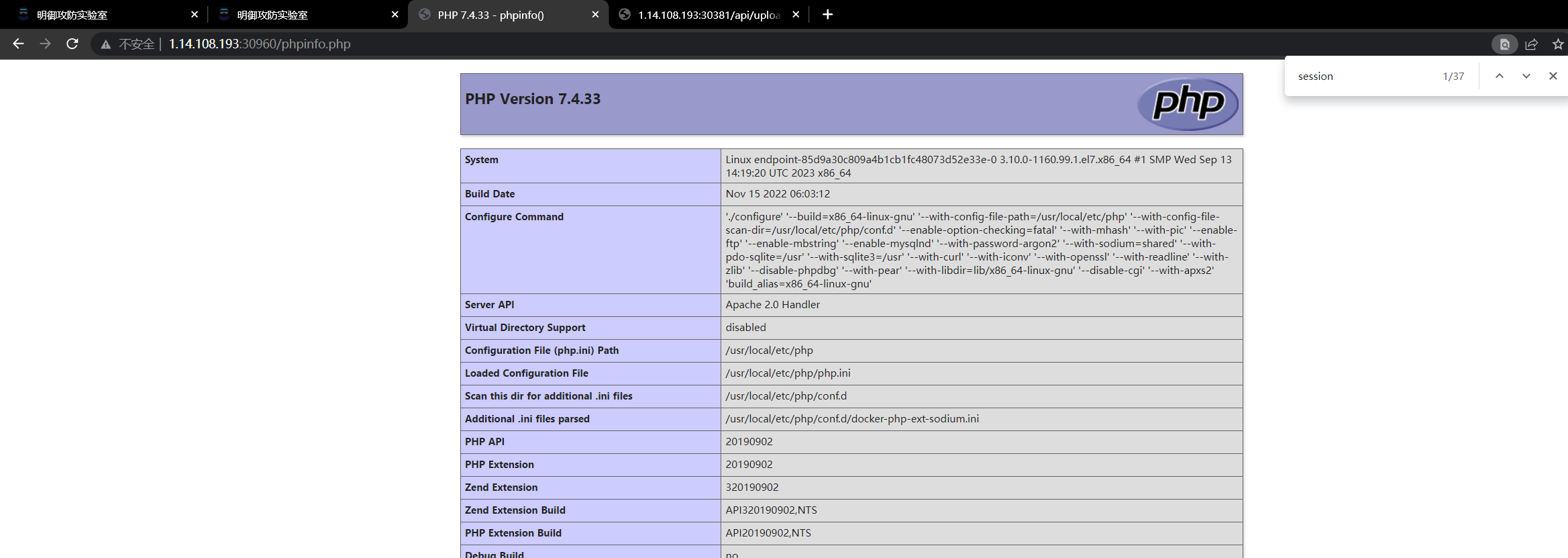This screenshot has height=558, width=1568.
Task: Click docker-php-ext-sodium.ini path value
Action: coord(852,419)
